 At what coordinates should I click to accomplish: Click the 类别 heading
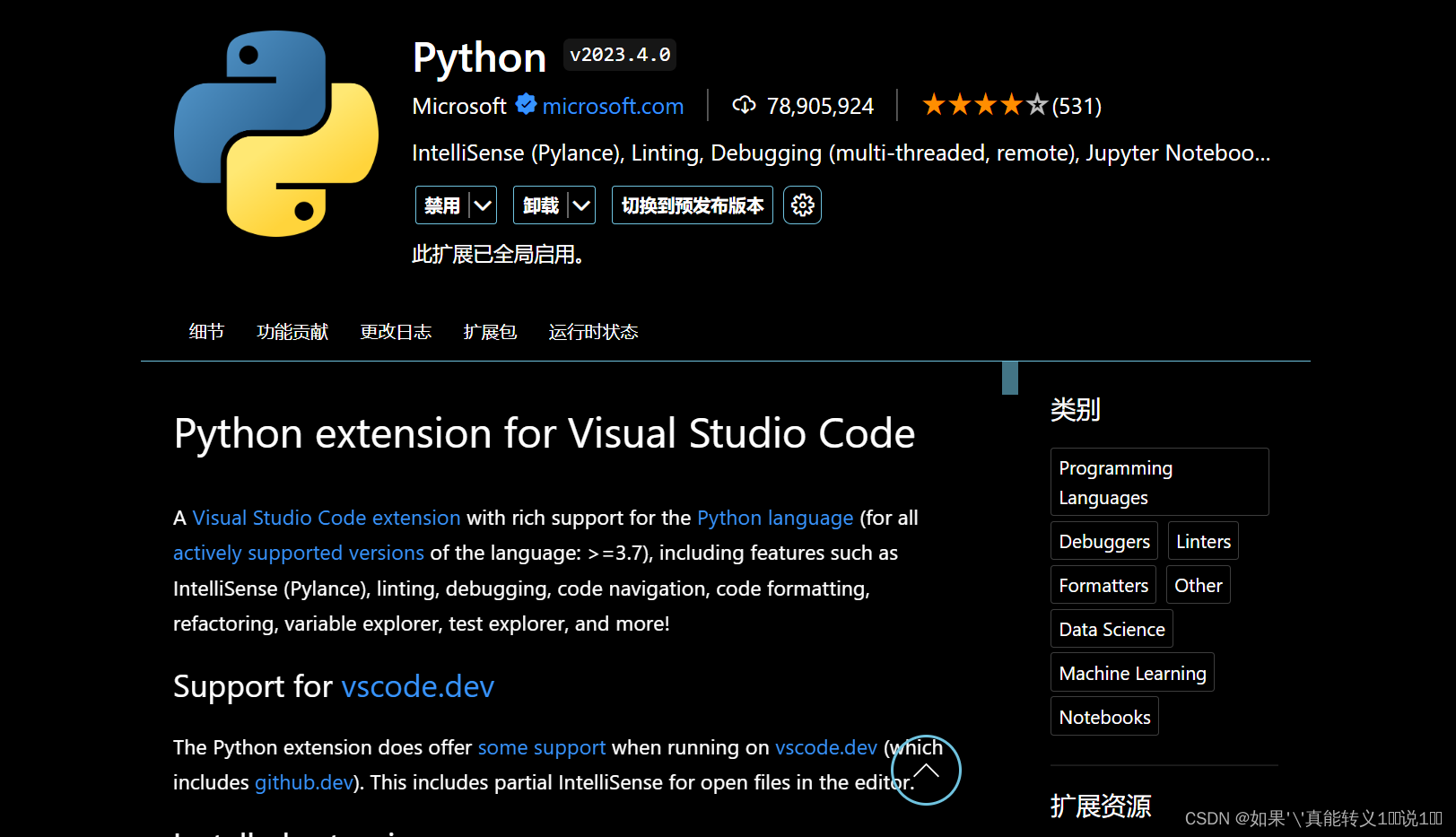[1076, 410]
